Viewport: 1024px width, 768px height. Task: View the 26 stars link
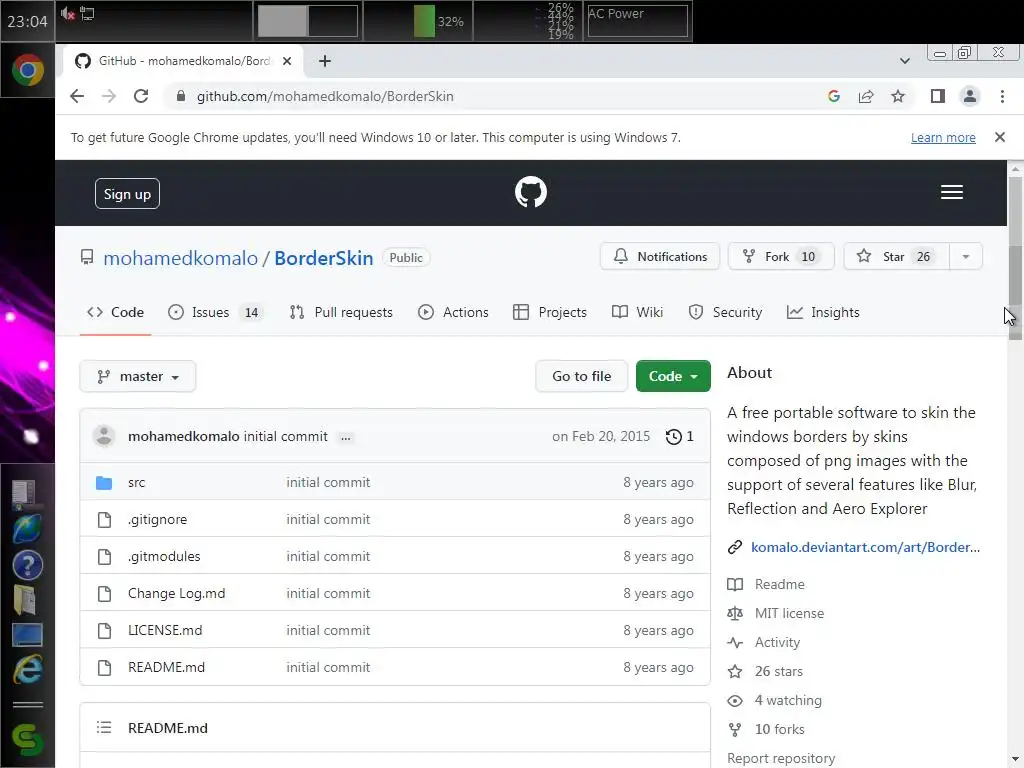[x=778, y=671]
